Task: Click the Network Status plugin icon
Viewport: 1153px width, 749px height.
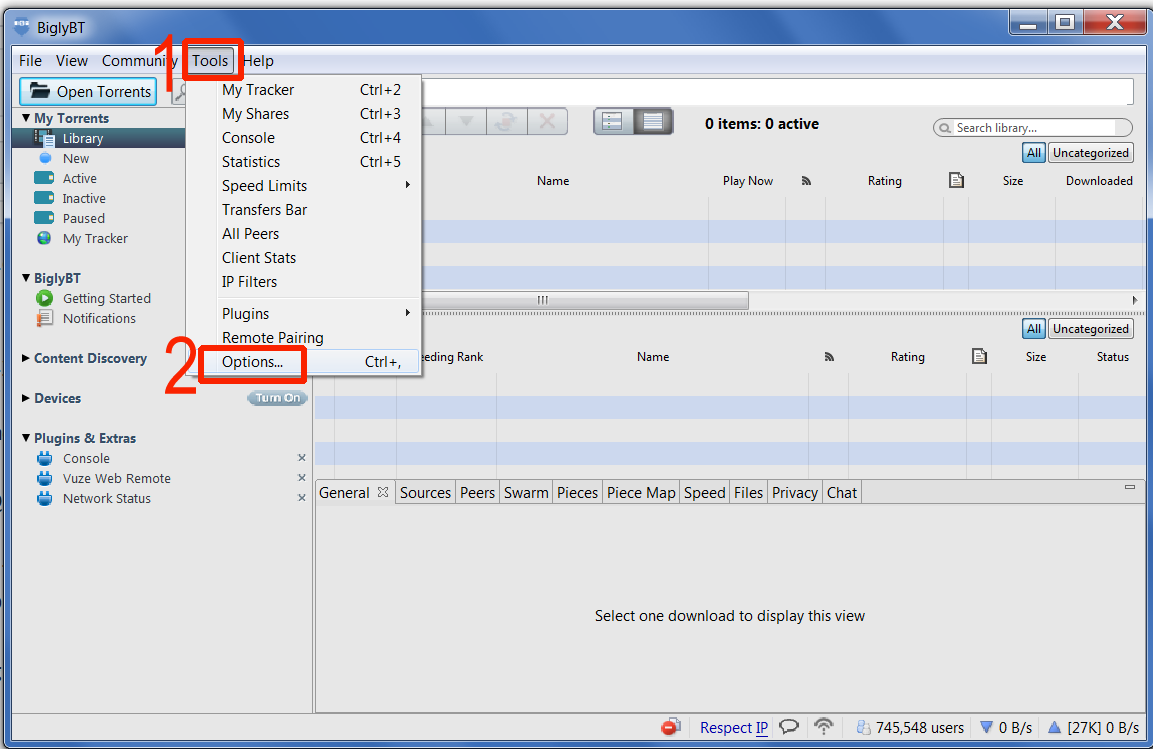Action: click(x=45, y=498)
